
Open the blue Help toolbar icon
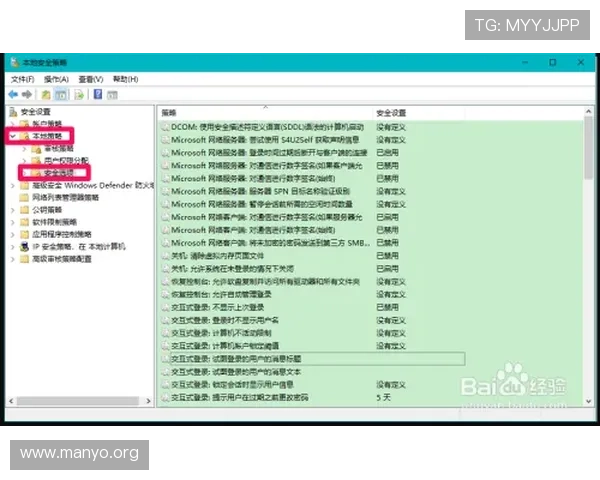coord(98,95)
